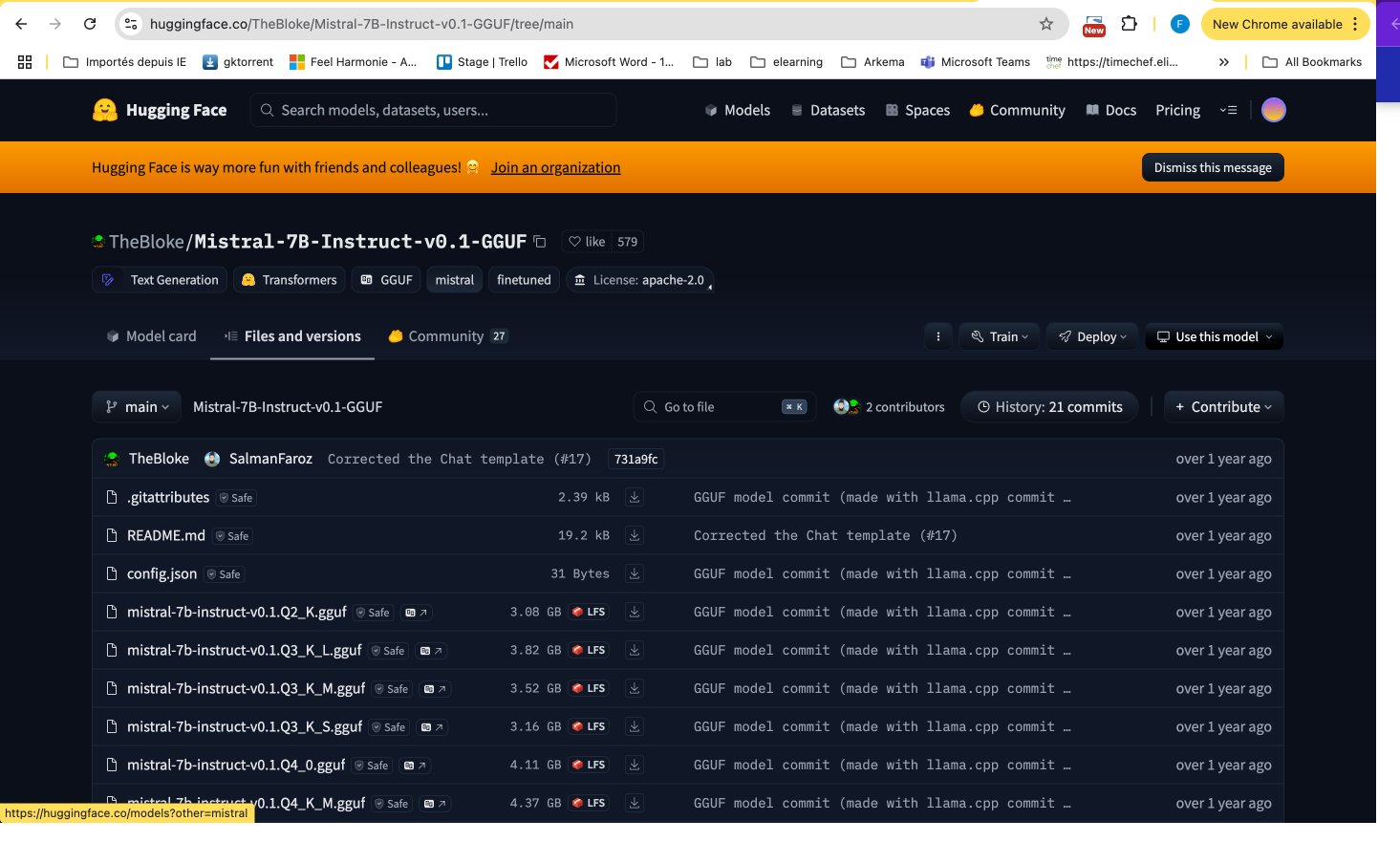This screenshot has width=1400, height=842.
Task: Open the Community tab with 27
Action: (447, 336)
